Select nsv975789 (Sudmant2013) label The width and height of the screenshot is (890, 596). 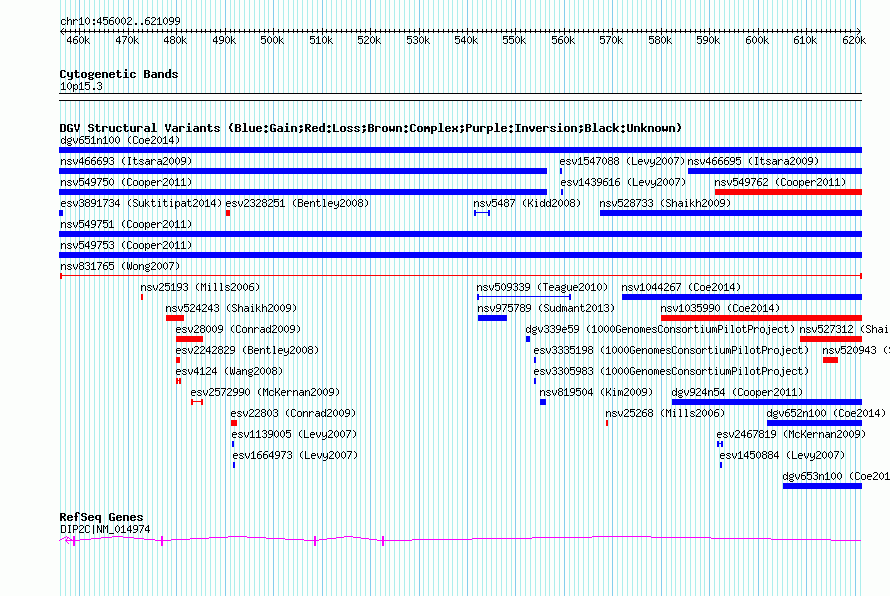pyautogui.click(x=546, y=308)
